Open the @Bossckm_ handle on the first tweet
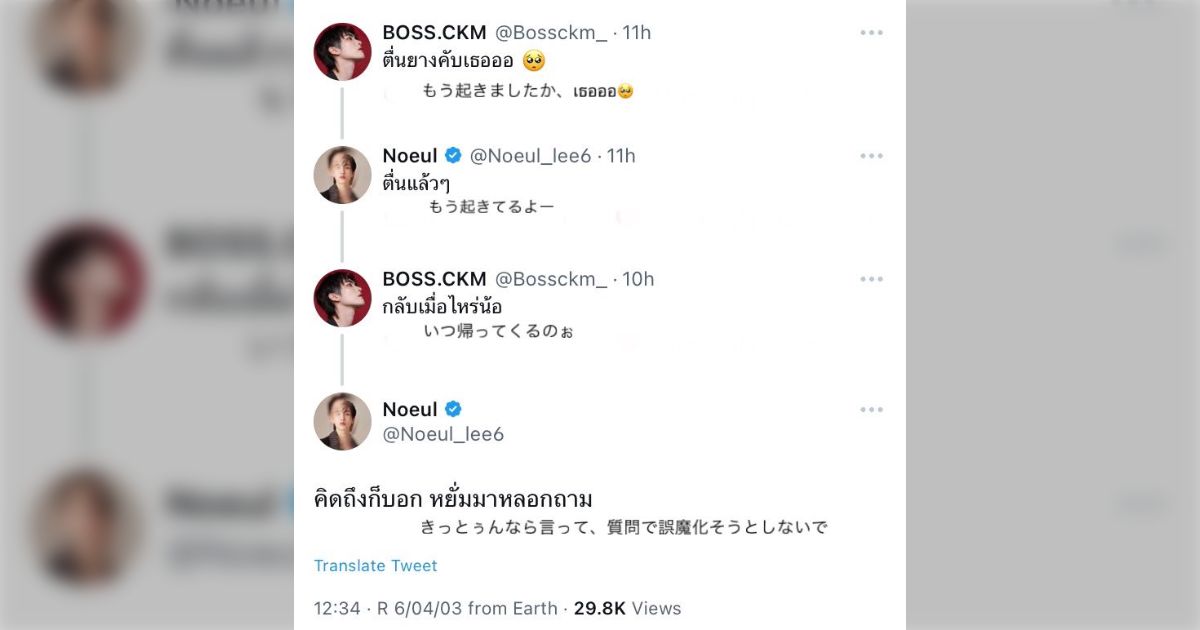This screenshot has height=630, width=1200. point(551,33)
